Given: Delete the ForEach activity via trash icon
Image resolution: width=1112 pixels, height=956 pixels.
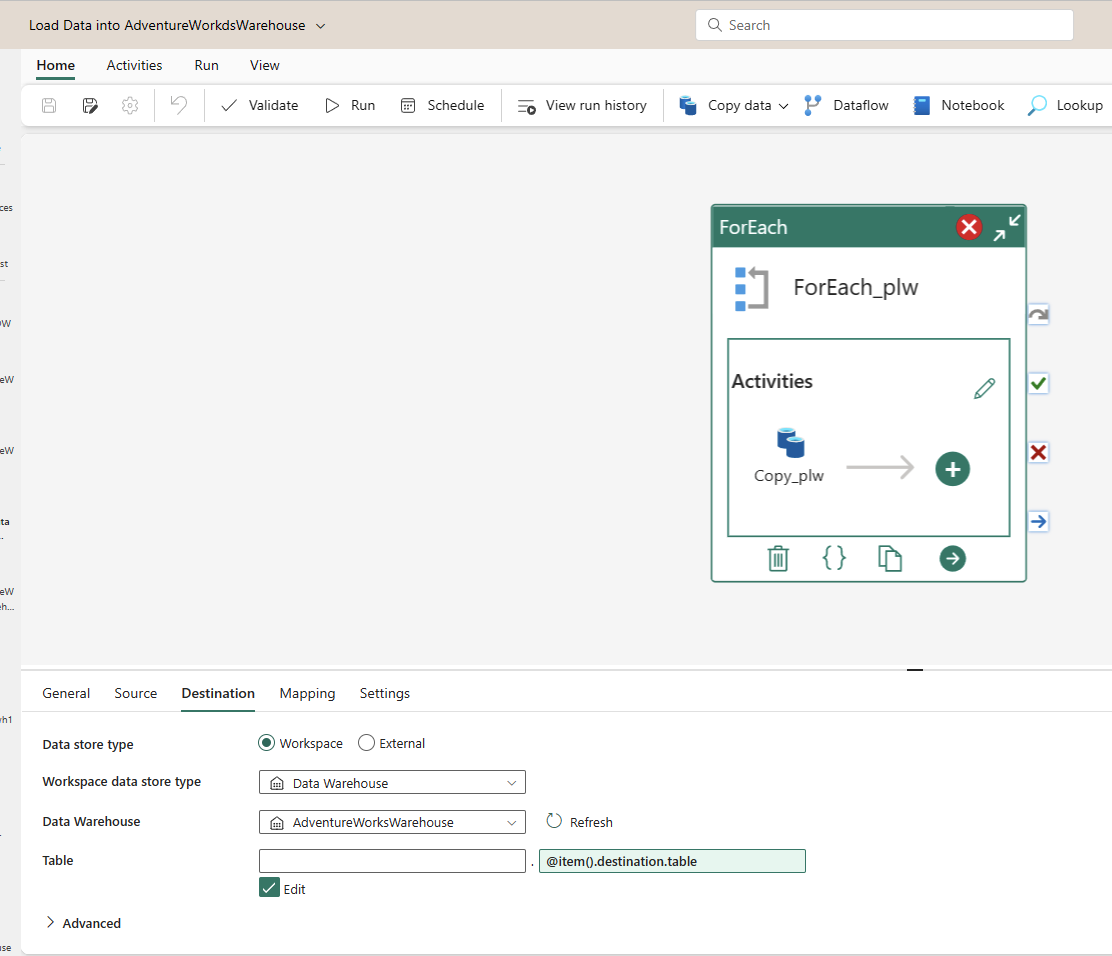Looking at the screenshot, I should click(778, 558).
